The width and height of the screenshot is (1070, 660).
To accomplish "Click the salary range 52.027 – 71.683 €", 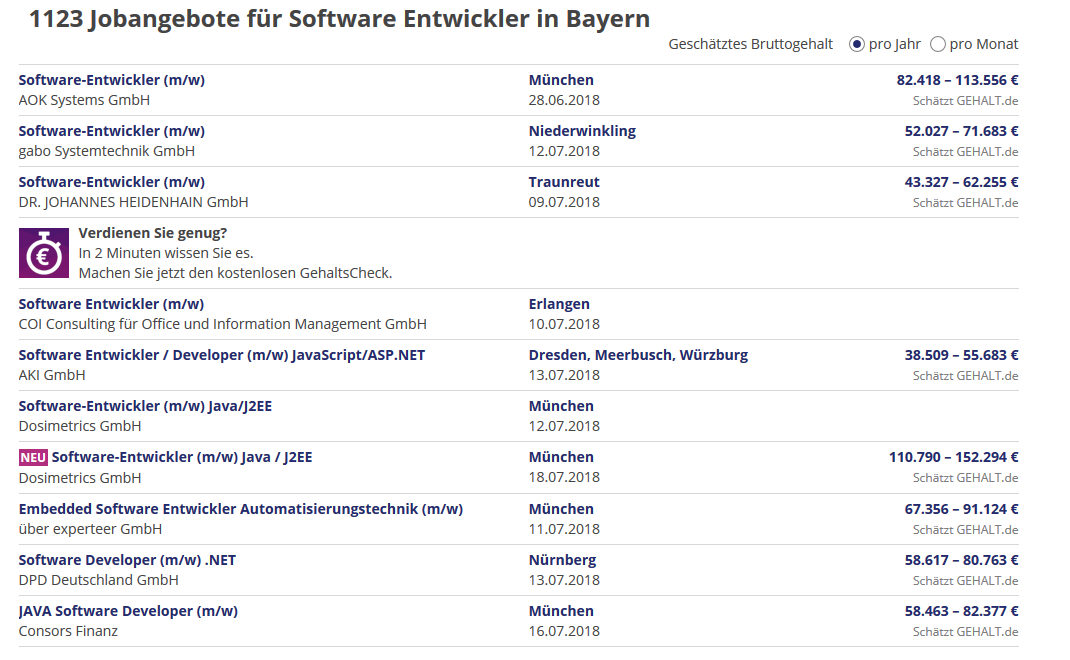I will [961, 131].
